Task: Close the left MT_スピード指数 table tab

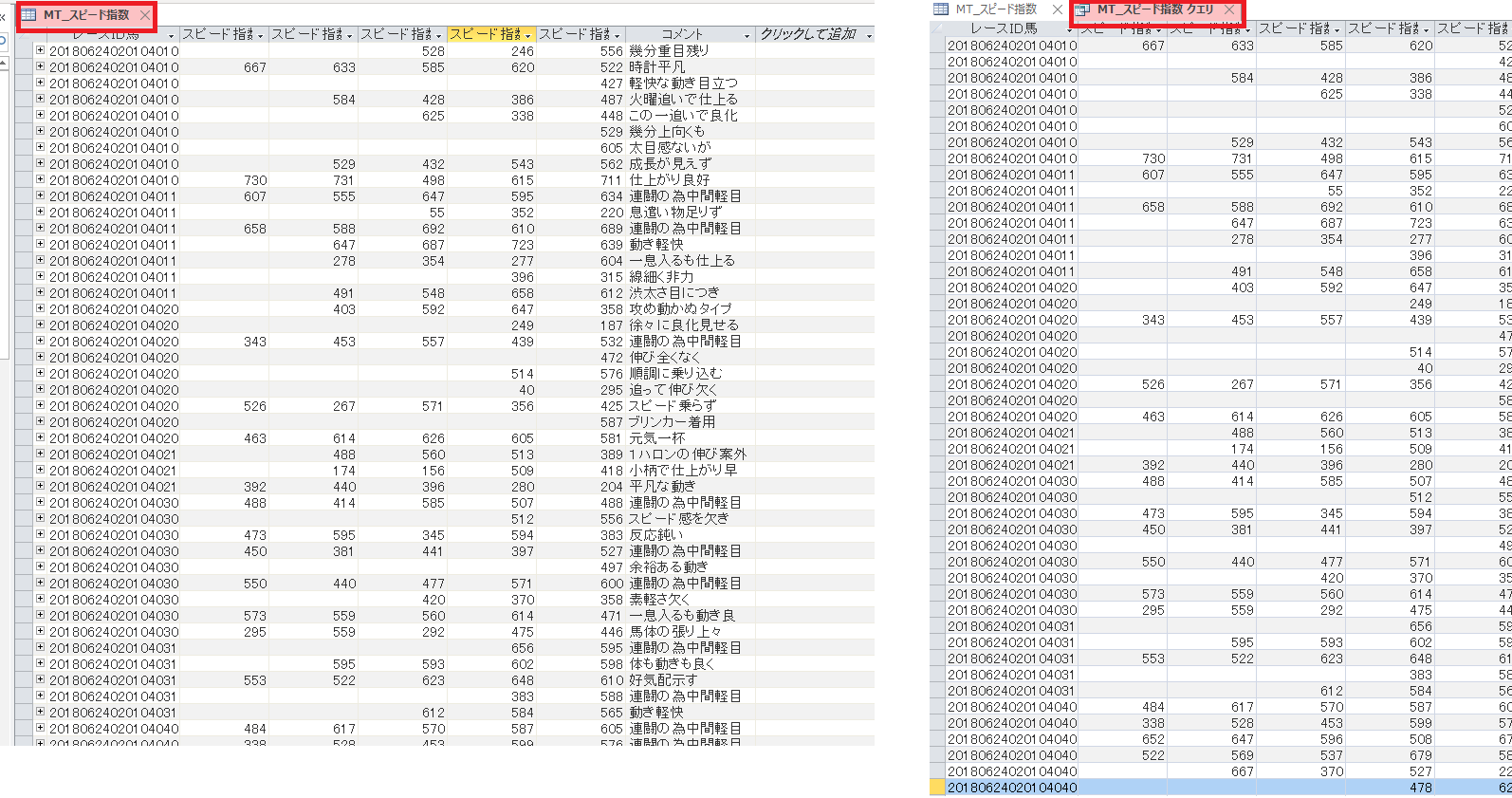Action: 144,15
